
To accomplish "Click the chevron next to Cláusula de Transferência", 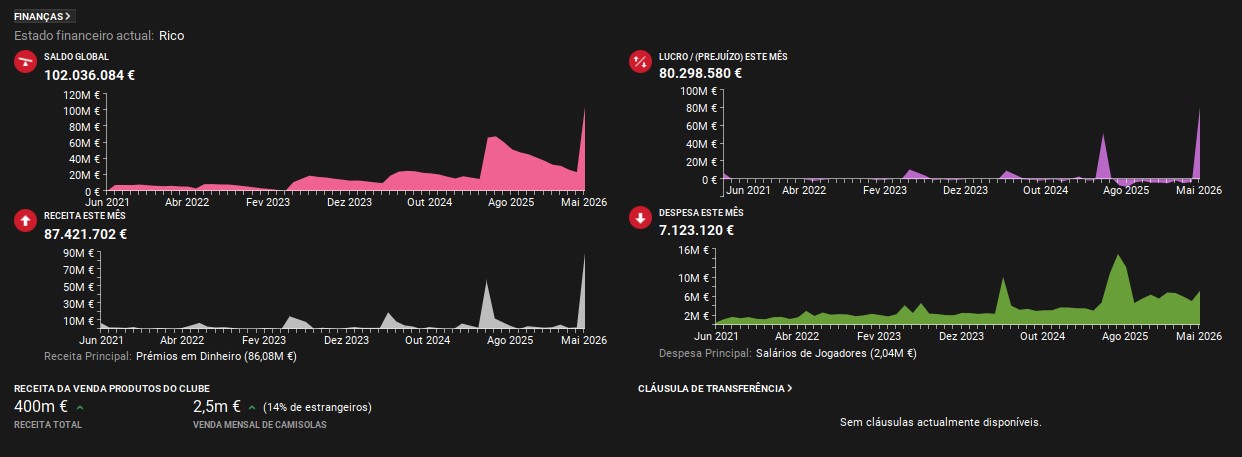I will (x=789, y=388).
